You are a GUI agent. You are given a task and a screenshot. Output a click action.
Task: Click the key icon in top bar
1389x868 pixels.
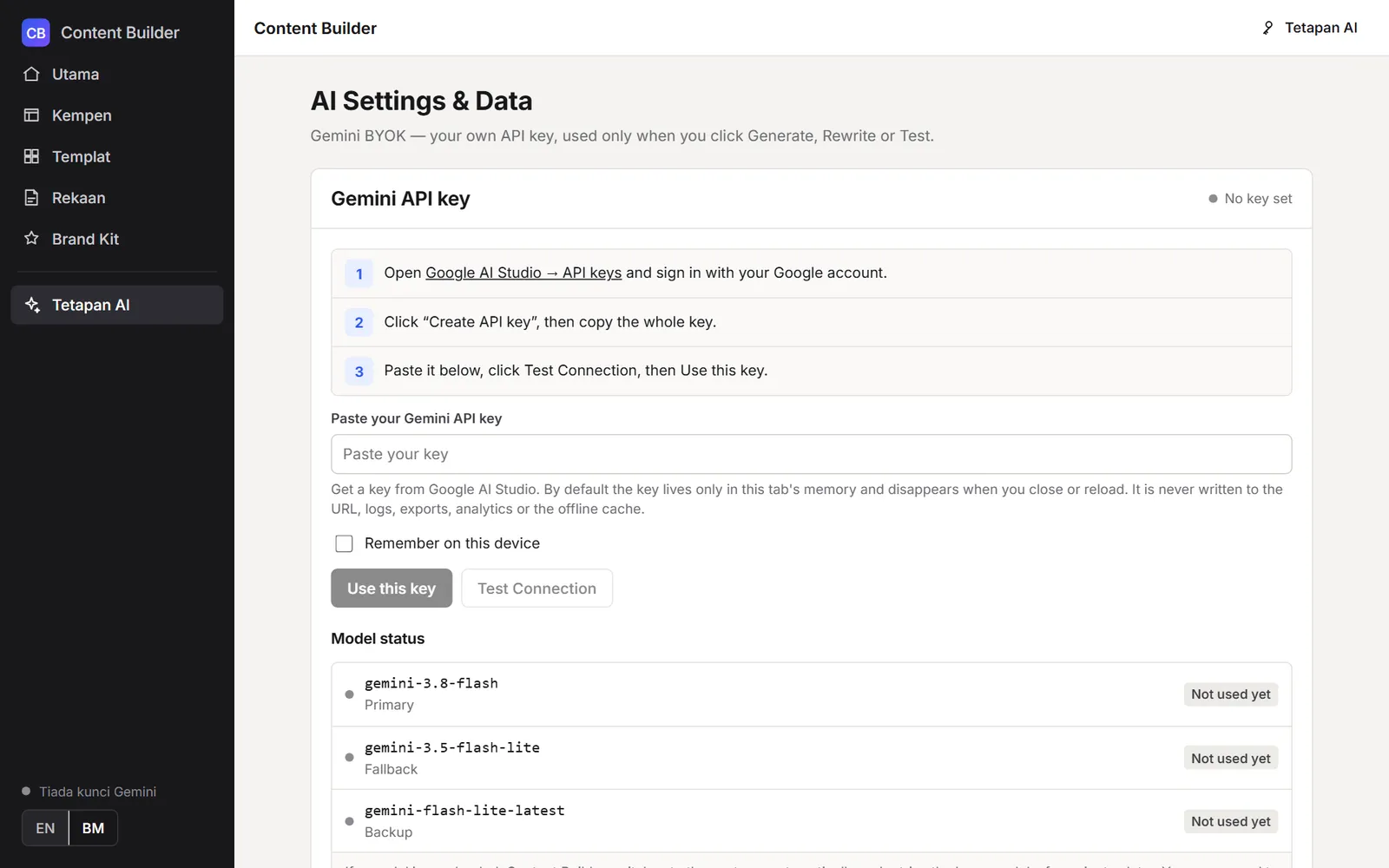pyautogui.click(x=1267, y=28)
